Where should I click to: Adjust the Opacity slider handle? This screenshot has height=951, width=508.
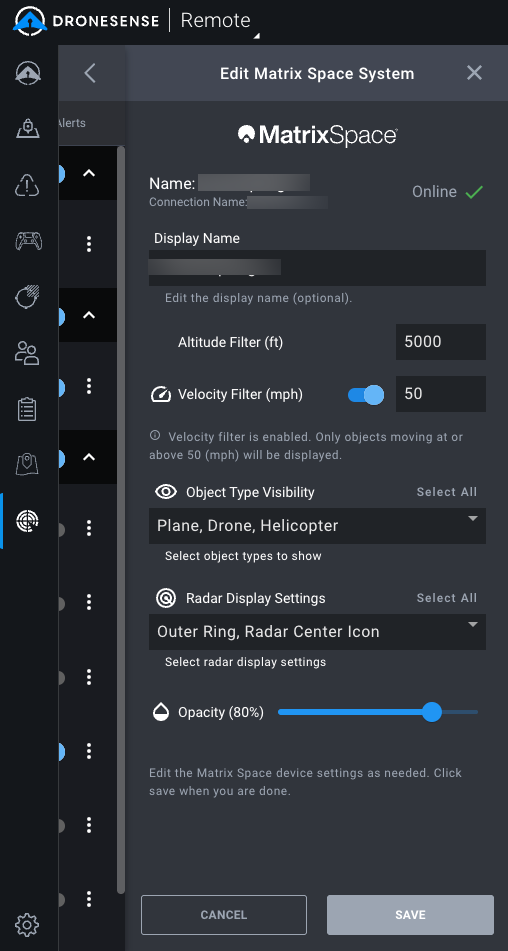point(432,712)
